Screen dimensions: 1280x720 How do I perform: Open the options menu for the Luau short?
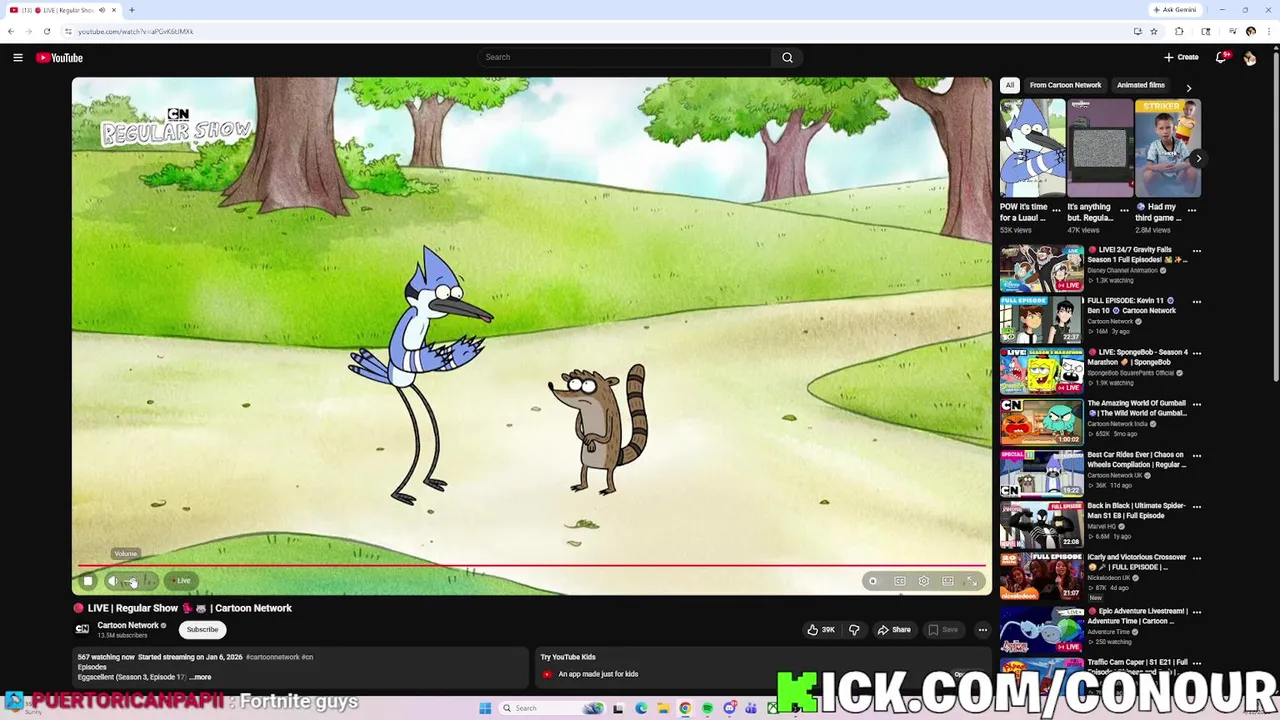1056,211
